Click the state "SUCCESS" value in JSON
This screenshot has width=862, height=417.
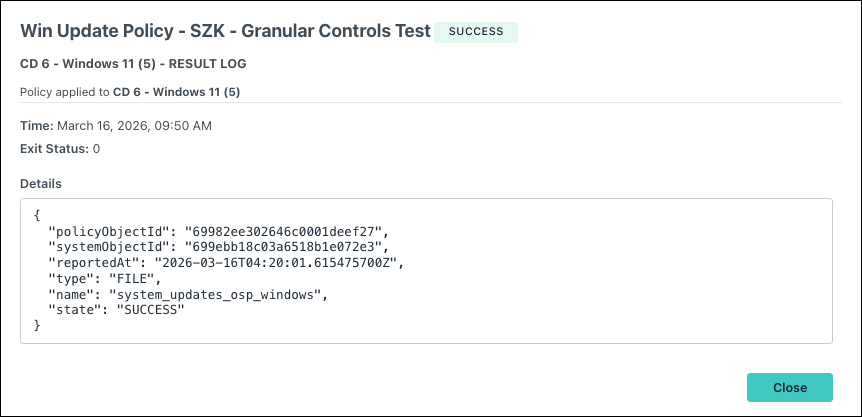coord(147,310)
